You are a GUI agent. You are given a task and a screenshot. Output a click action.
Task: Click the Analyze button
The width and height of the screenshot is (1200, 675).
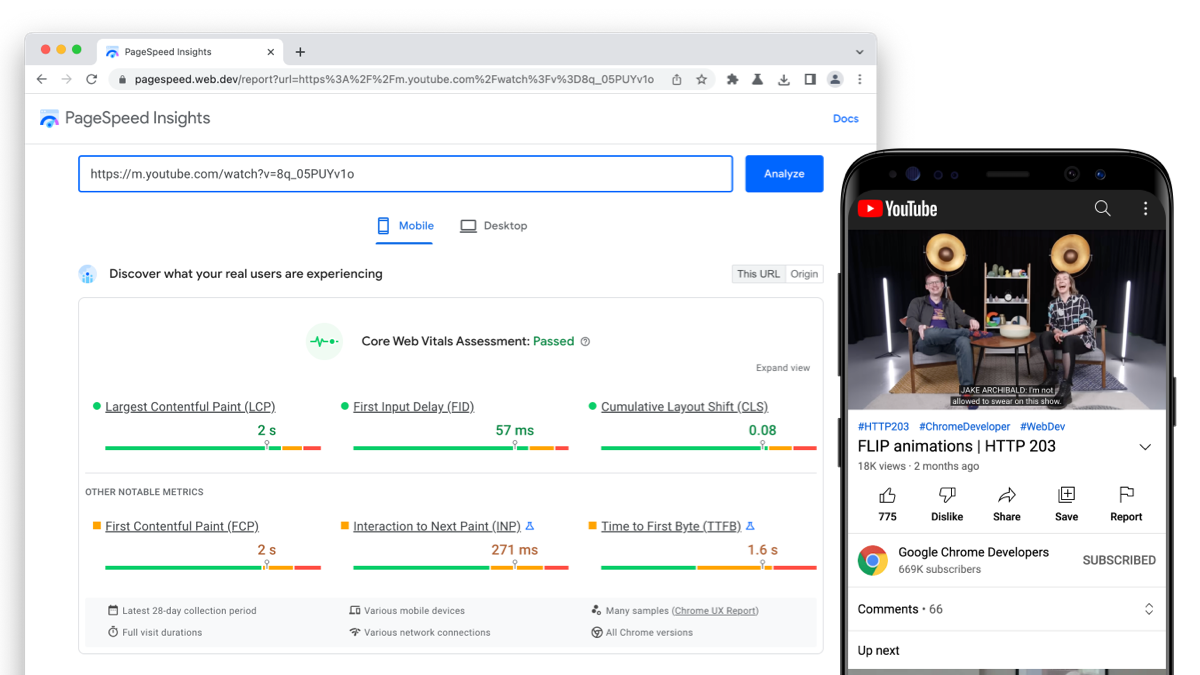(x=784, y=173)
